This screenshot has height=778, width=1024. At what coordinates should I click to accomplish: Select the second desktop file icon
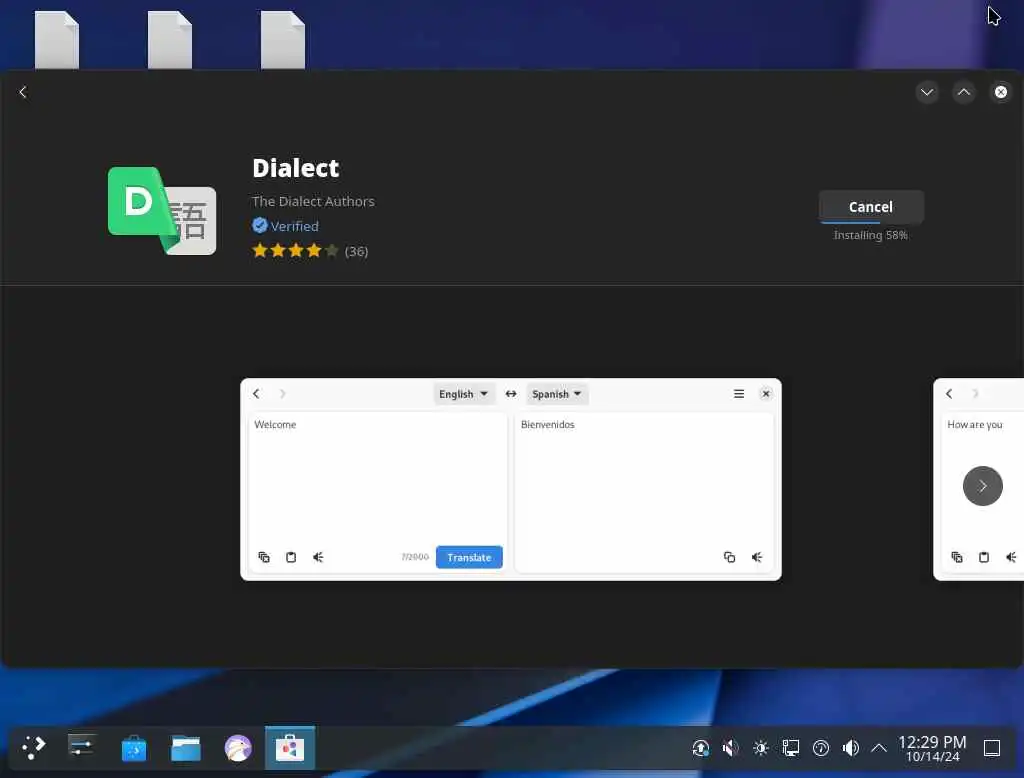(x=170, y=40)
